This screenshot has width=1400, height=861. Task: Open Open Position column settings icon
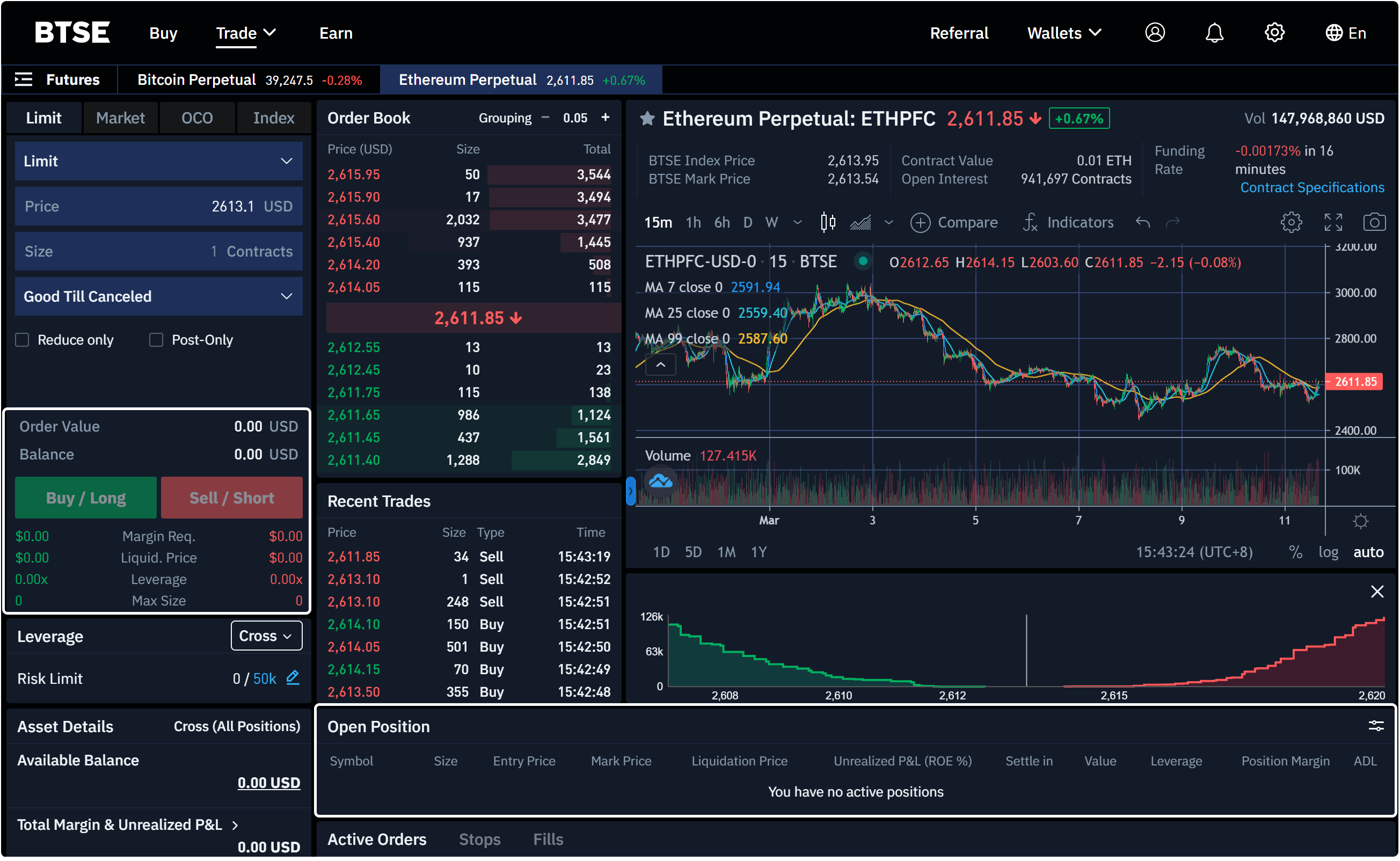click(1377, 727)
